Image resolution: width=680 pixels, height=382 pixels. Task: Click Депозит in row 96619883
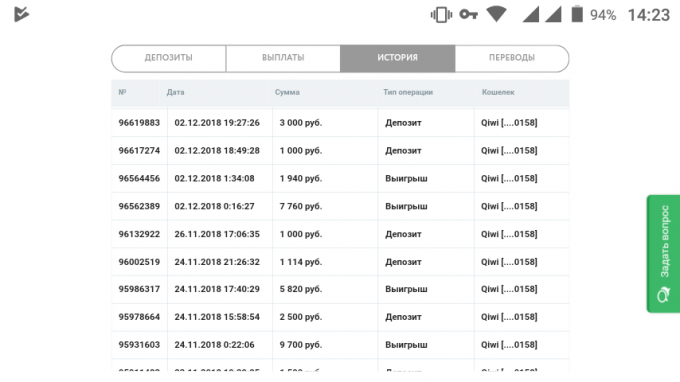pyautogui.click(x=403, y=123)
